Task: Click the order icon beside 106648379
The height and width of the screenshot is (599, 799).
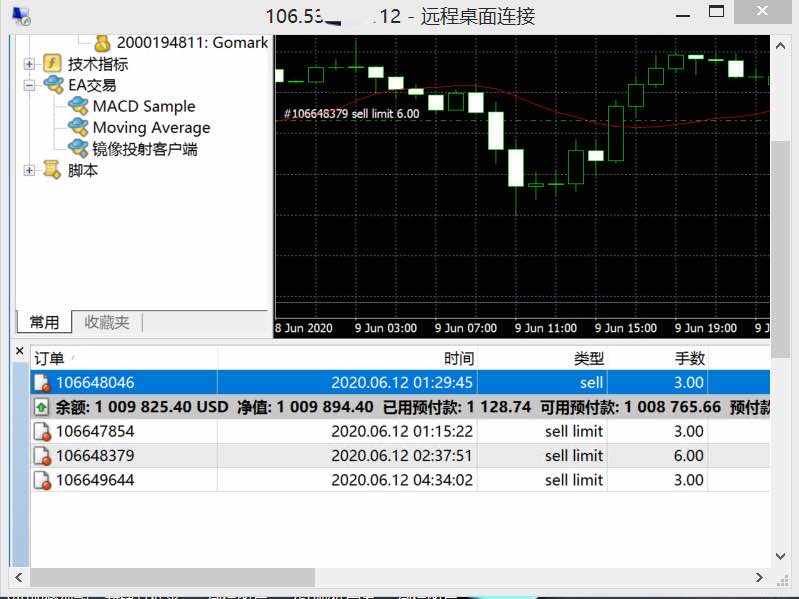Action: coord(42,455)
